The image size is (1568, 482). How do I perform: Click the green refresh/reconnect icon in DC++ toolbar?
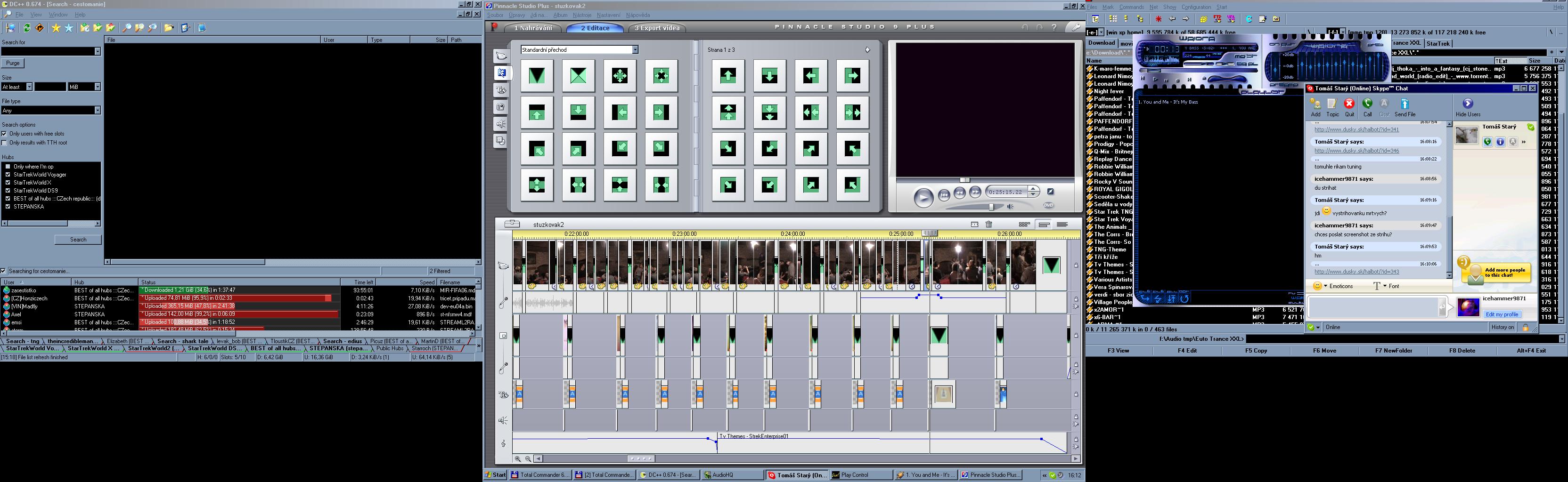click(27, 28)
